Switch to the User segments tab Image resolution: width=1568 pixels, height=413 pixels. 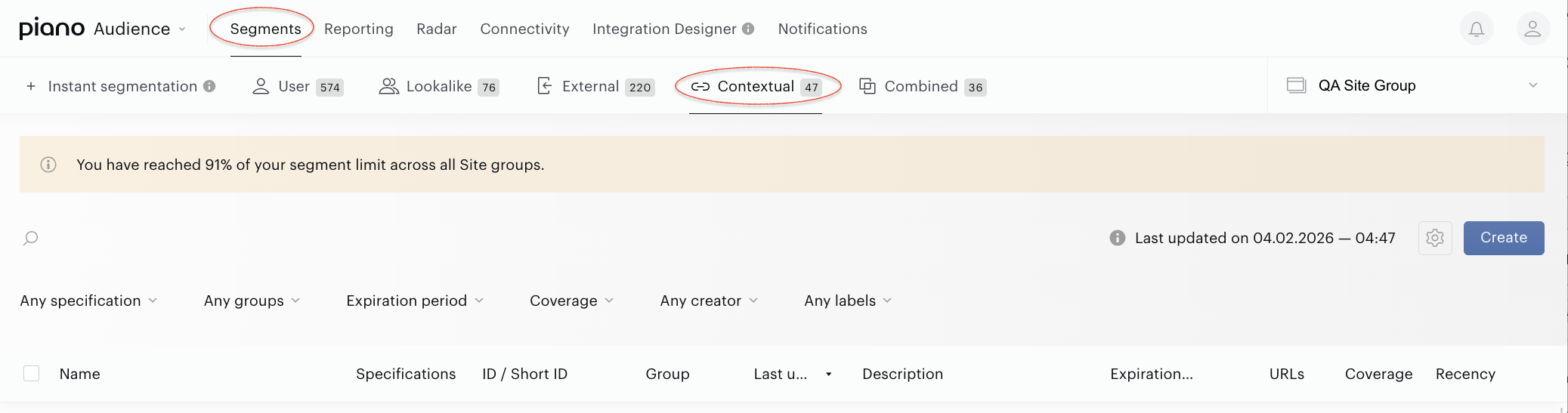pos(298,86)
